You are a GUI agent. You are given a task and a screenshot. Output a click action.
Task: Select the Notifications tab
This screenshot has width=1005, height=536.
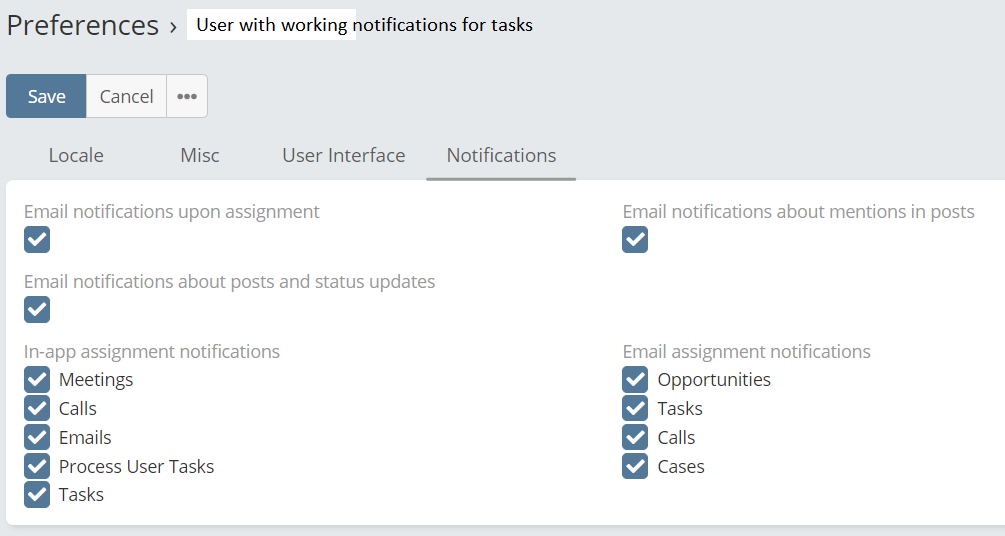click(501, 155)
